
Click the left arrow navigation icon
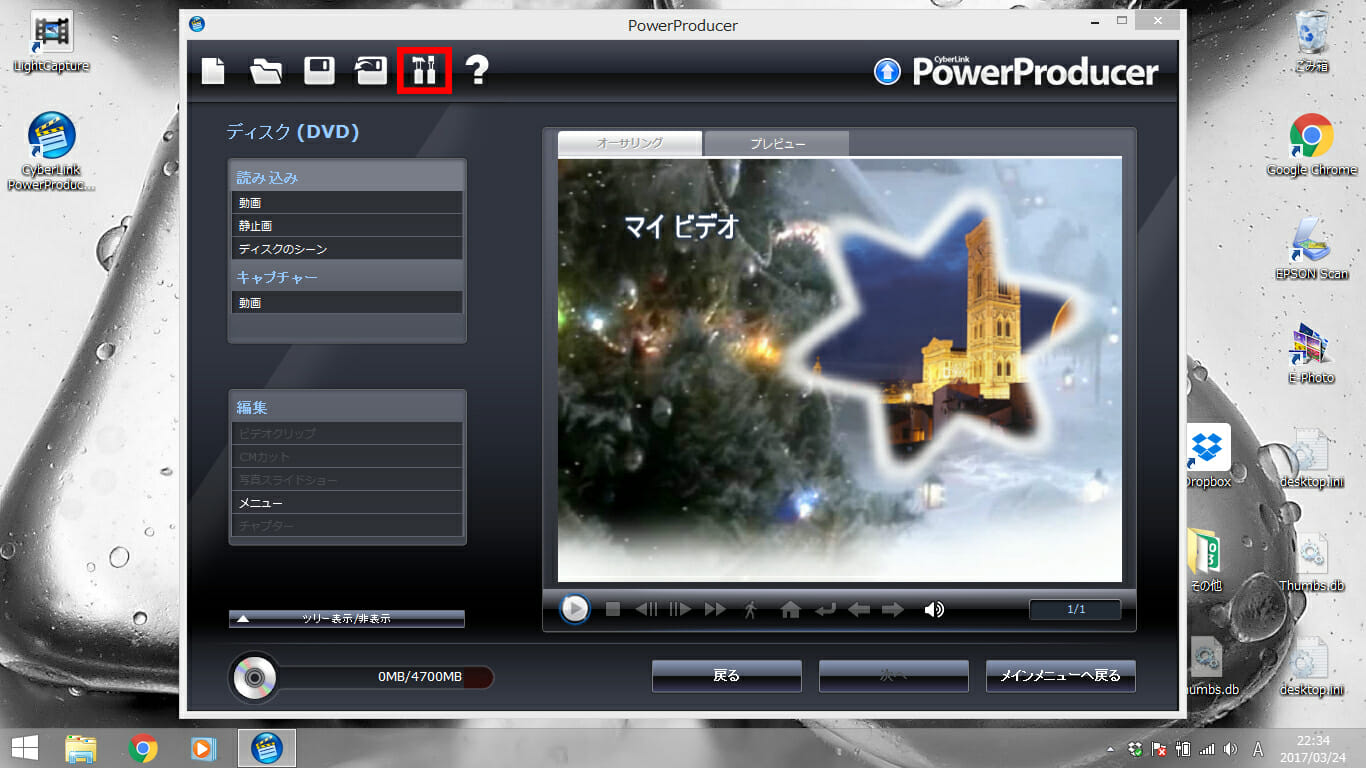click(x=859, y=609)
